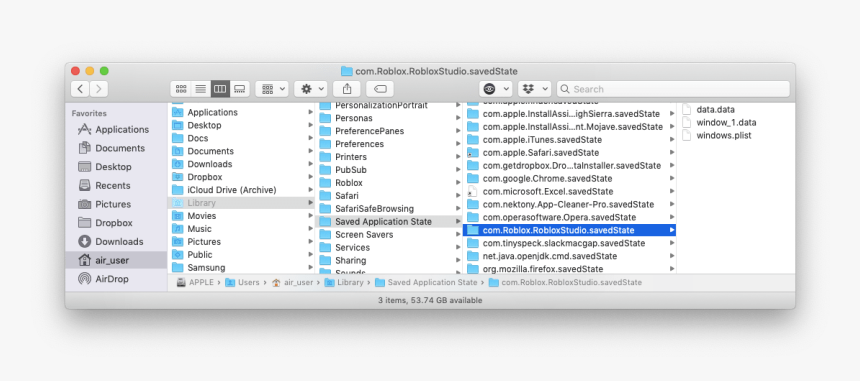Viewport: 860px width, 381px height.
Task: Open Documents in sidebar Favorites
Action: point(112,148)
